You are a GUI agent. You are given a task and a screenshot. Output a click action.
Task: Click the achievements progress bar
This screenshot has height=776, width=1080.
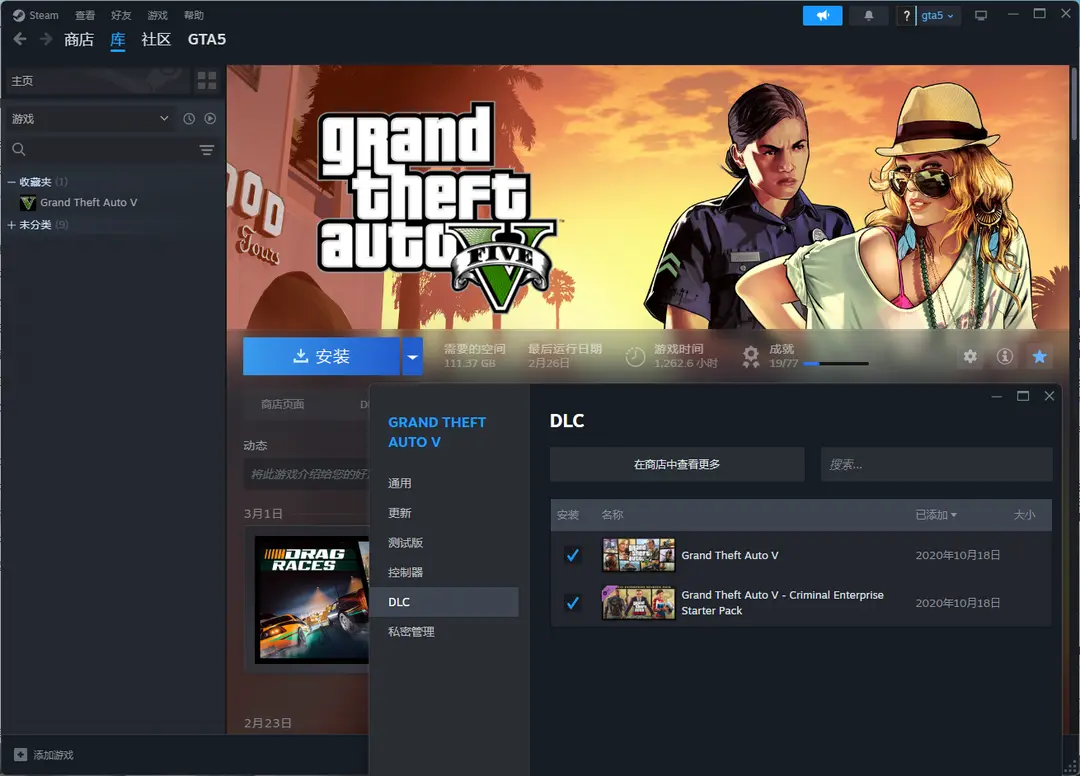click(836, 364)
